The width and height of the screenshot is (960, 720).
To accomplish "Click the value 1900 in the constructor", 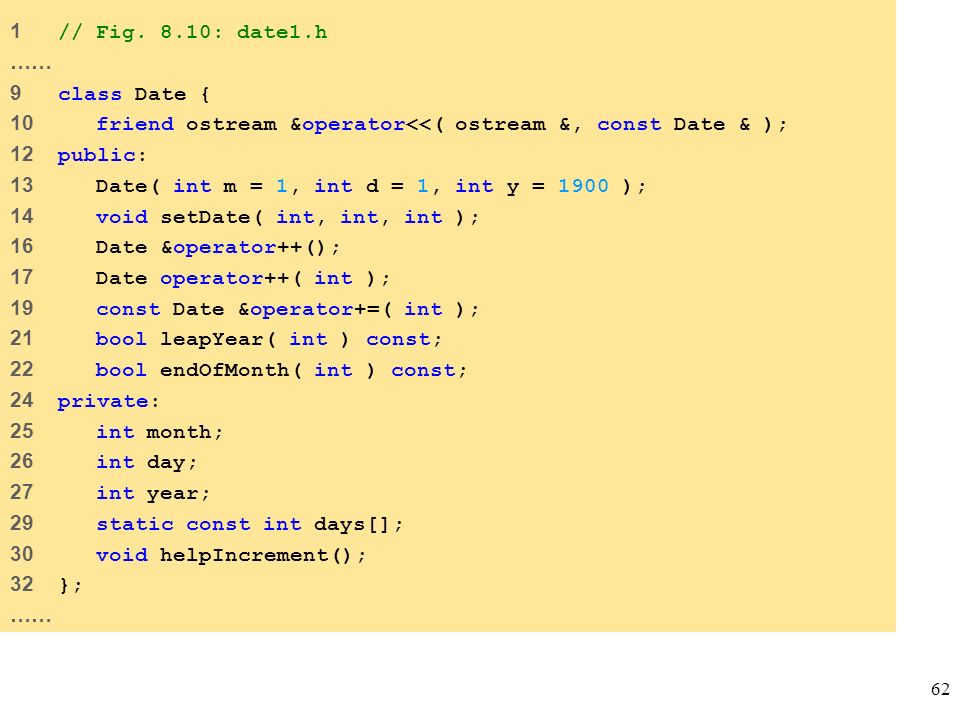I will (583, 186).
